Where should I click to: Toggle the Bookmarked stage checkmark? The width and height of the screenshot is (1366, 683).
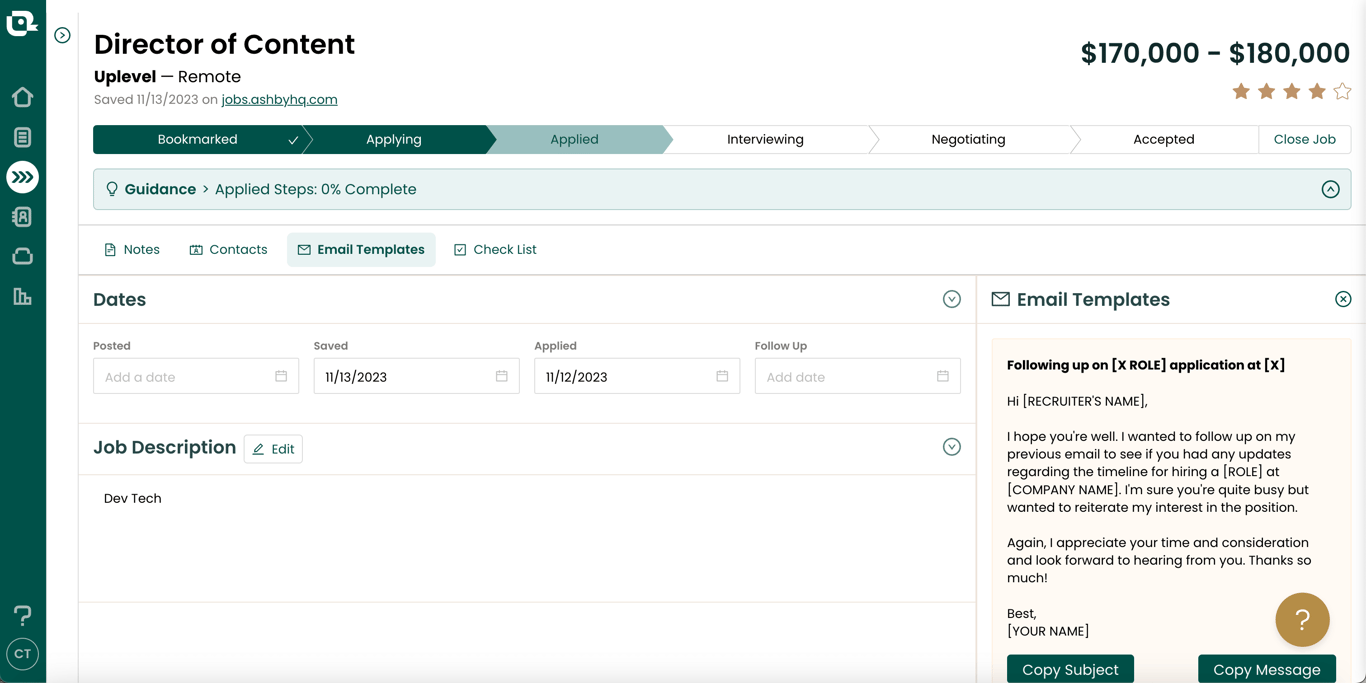click(x=293, y=140)
